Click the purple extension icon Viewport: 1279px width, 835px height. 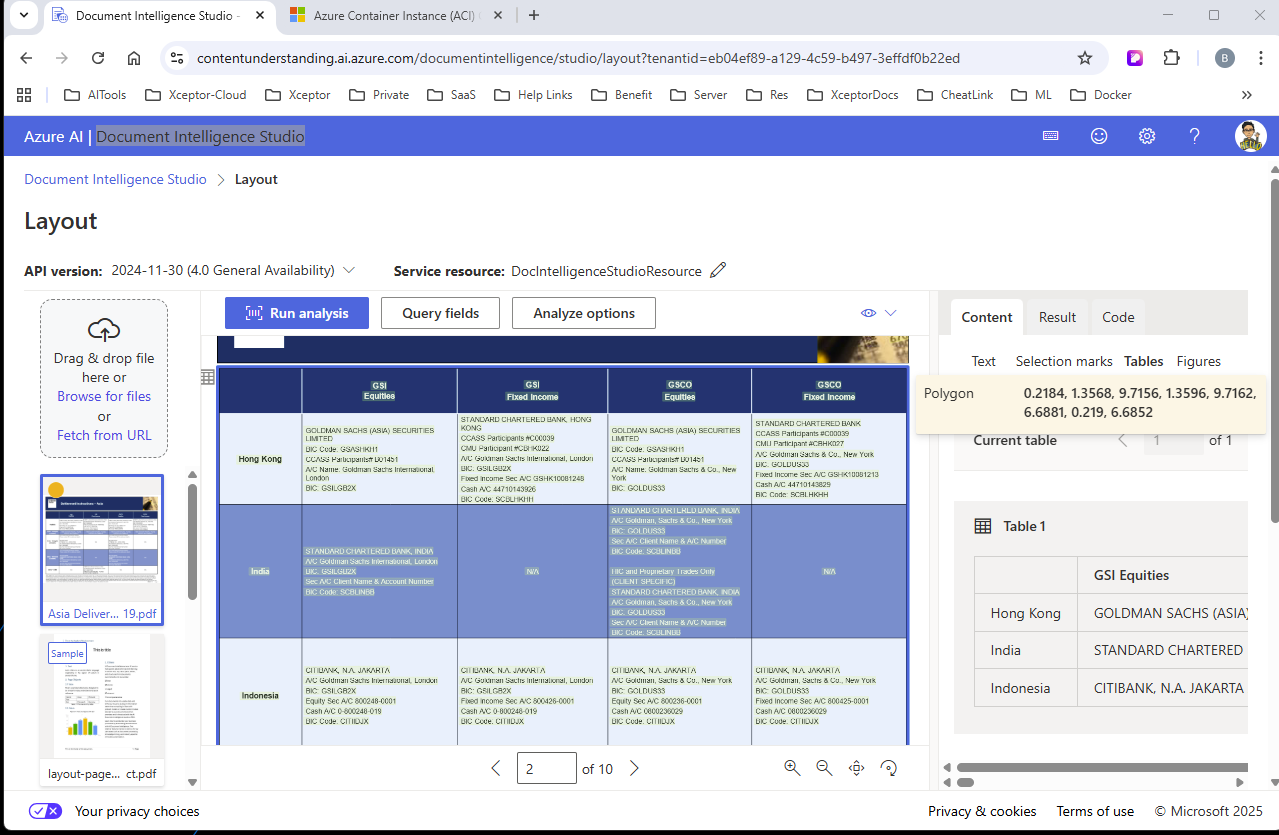coord(1135,58)
